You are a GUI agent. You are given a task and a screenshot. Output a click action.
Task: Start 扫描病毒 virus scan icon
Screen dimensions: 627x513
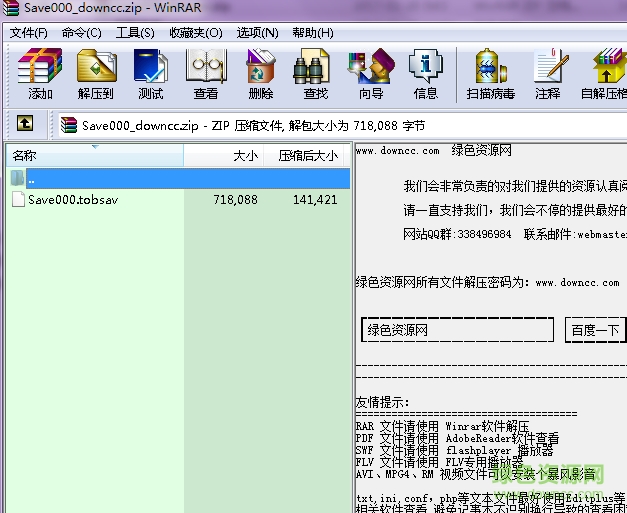[490, 74]
